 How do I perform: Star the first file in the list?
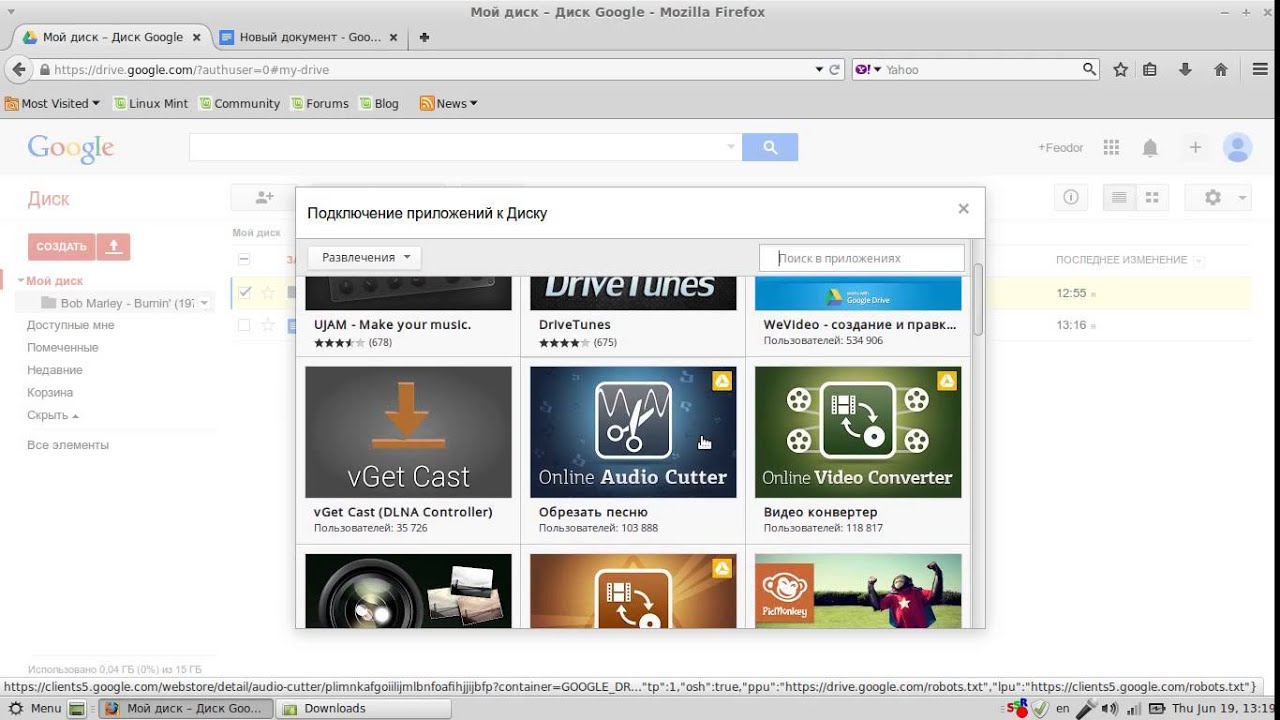click(x=267, y=293)
